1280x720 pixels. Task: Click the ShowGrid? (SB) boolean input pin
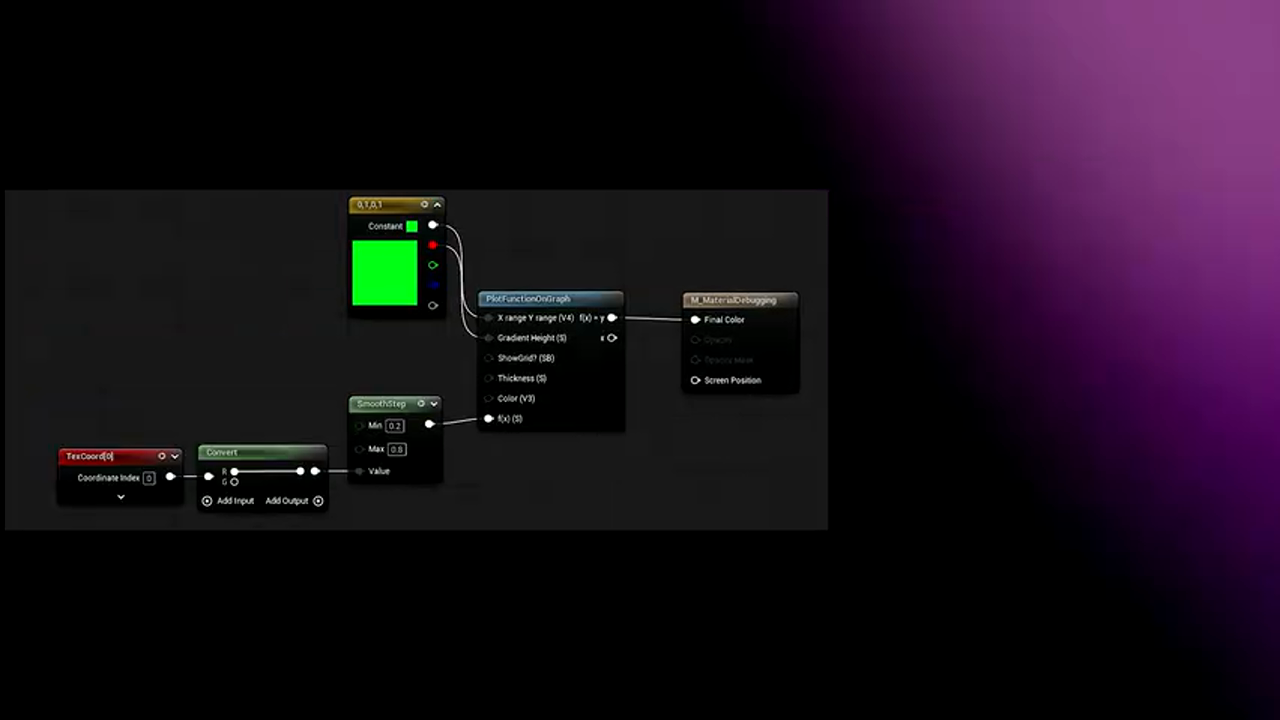click(487, 358)
